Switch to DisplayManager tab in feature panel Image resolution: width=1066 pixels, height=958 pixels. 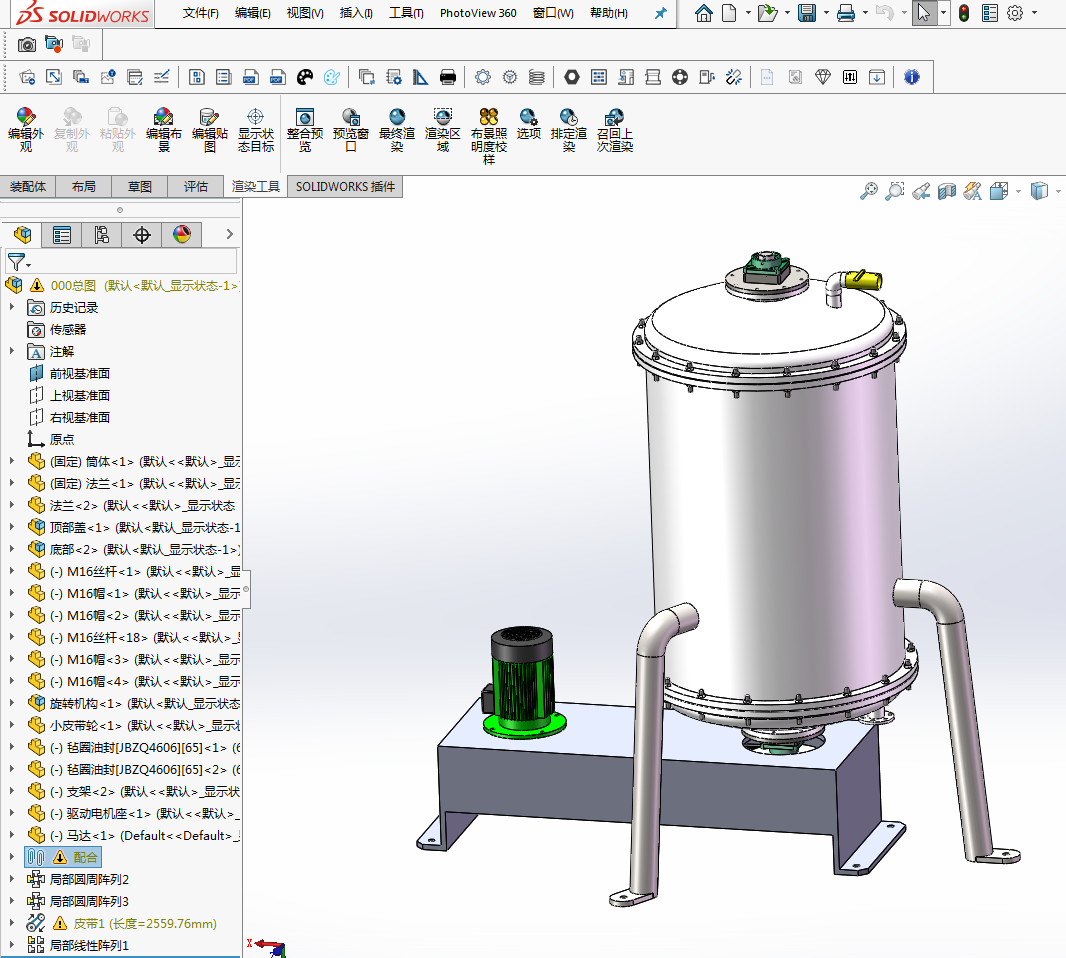[x=181, y=235]
